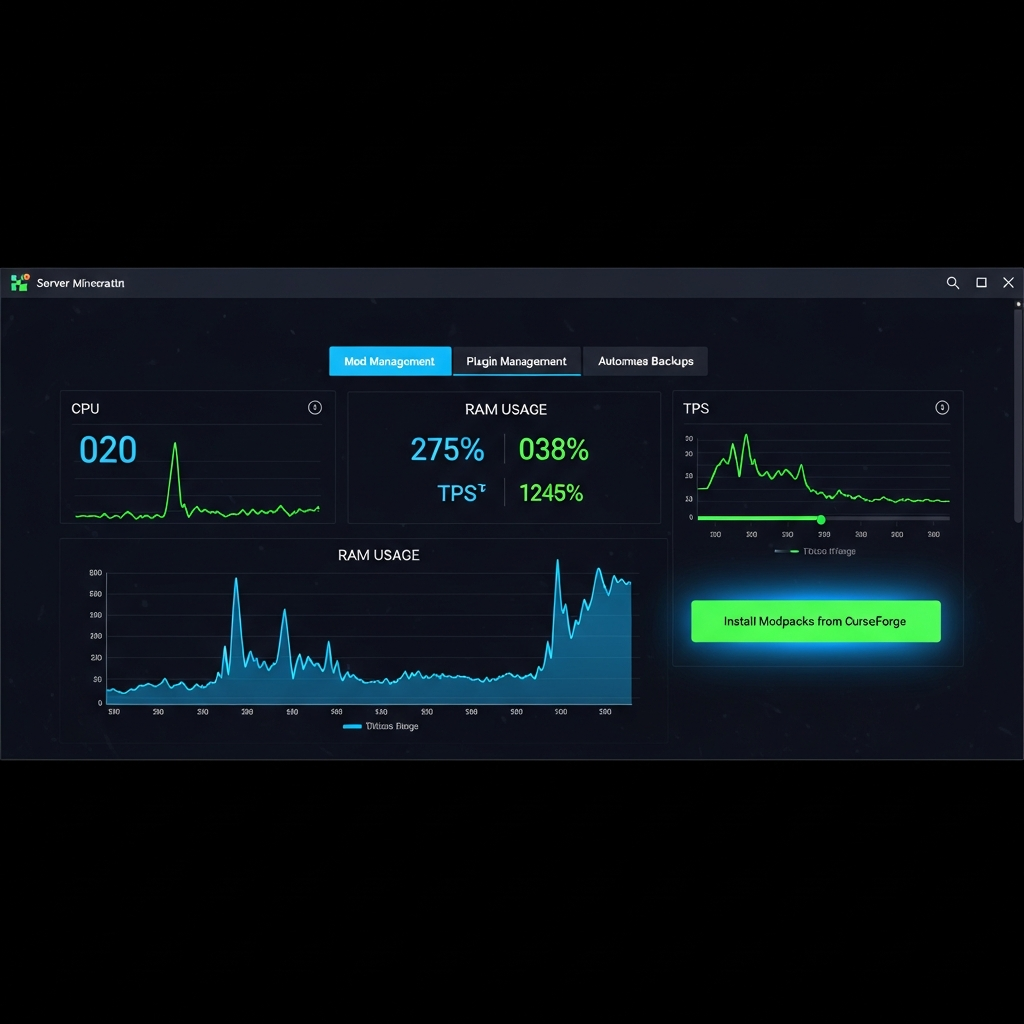Viewport: 1024px width, 1024px height.
Task: Close the Server window
Action: pyautogui.click(x=1008, y=283)
